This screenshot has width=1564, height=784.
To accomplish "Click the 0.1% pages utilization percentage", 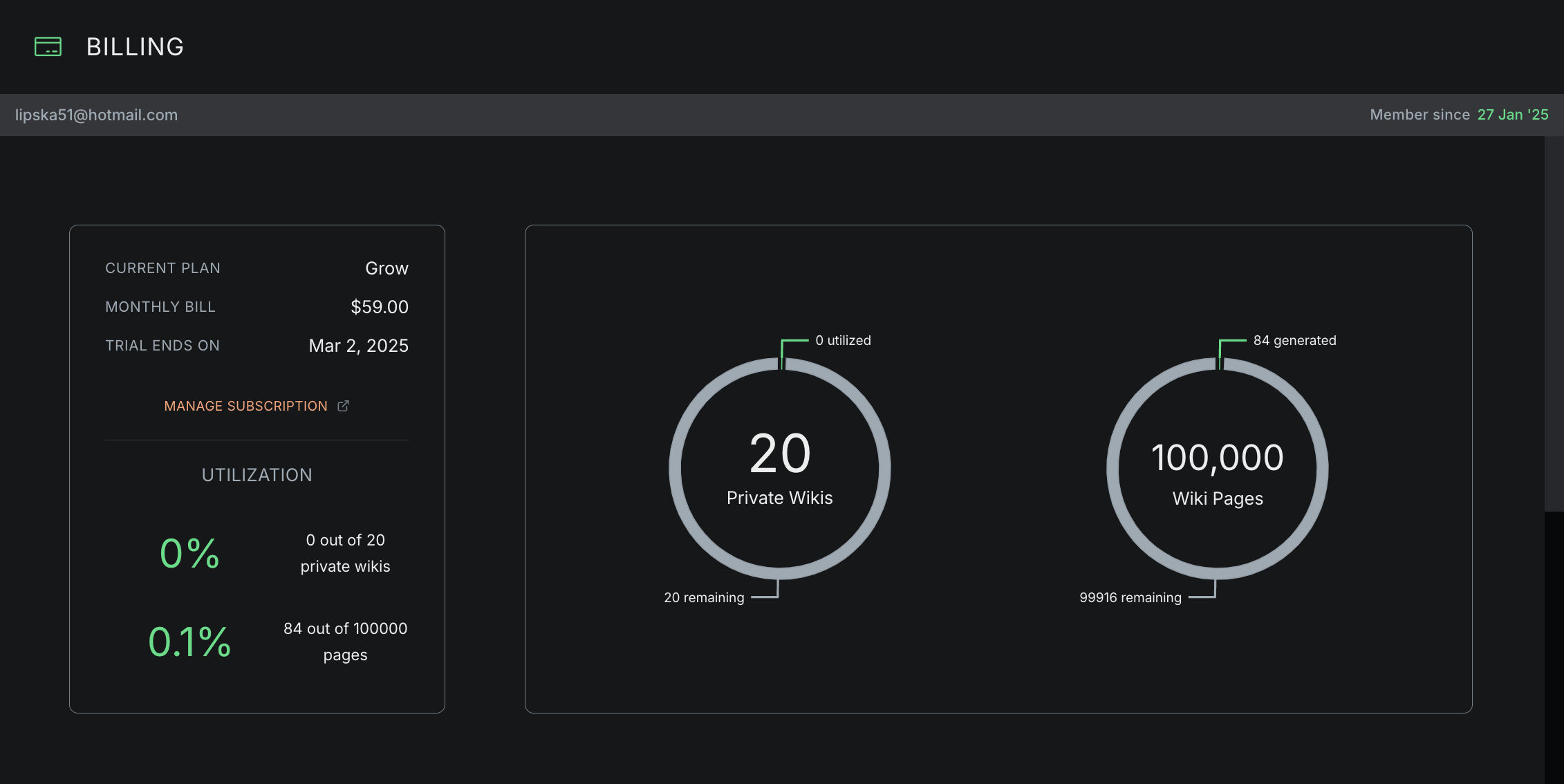I will 189,642.
